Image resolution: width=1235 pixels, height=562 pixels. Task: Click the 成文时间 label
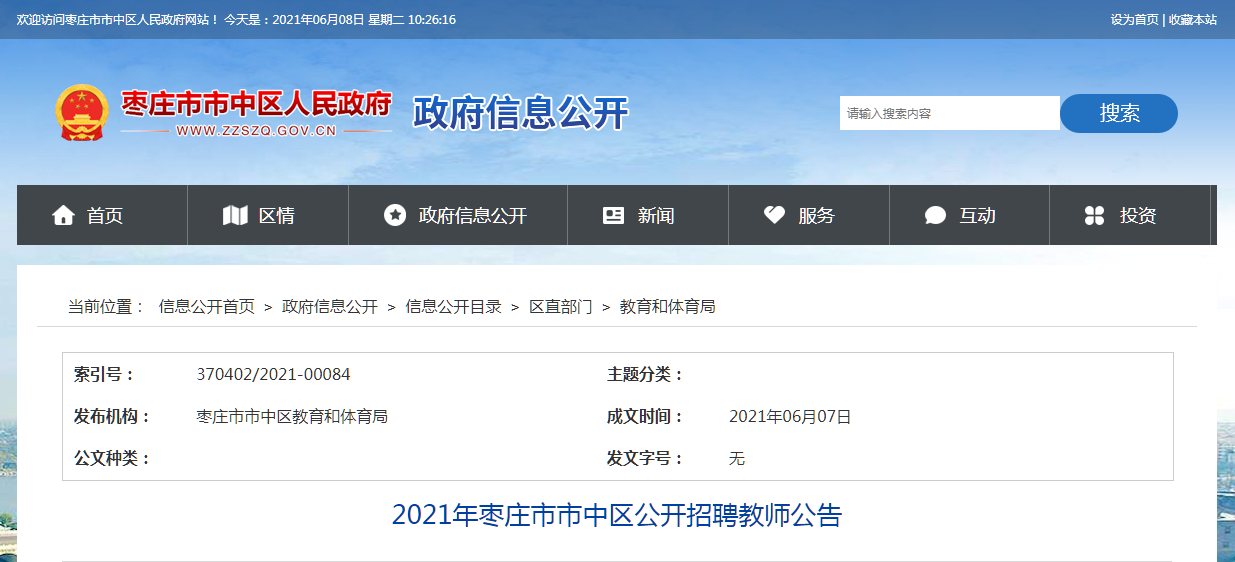[645, 416]
